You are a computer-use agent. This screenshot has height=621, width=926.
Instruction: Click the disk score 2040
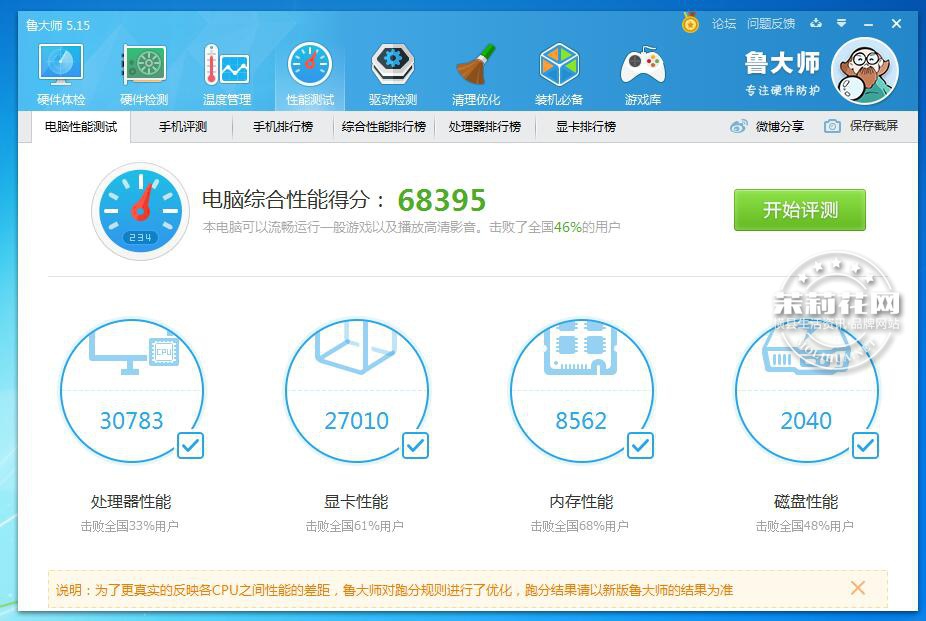pyautogui.click(x=806, y=421)
